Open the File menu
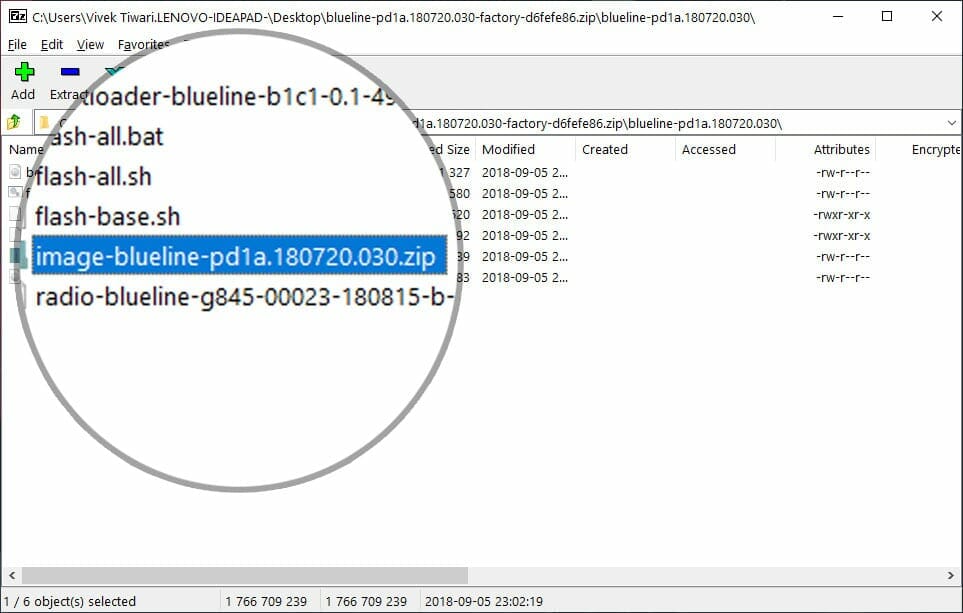 17,45
